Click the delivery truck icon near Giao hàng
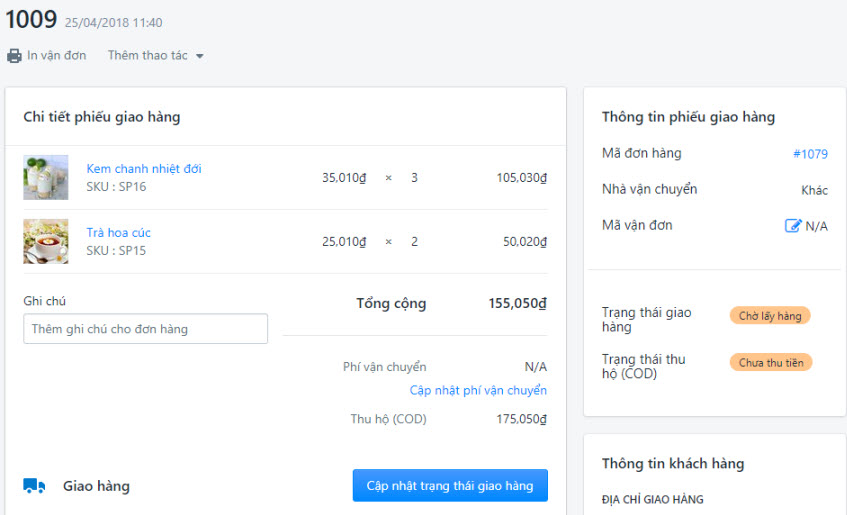This screenshot has height=515, width=847. [x=34, y=486]
